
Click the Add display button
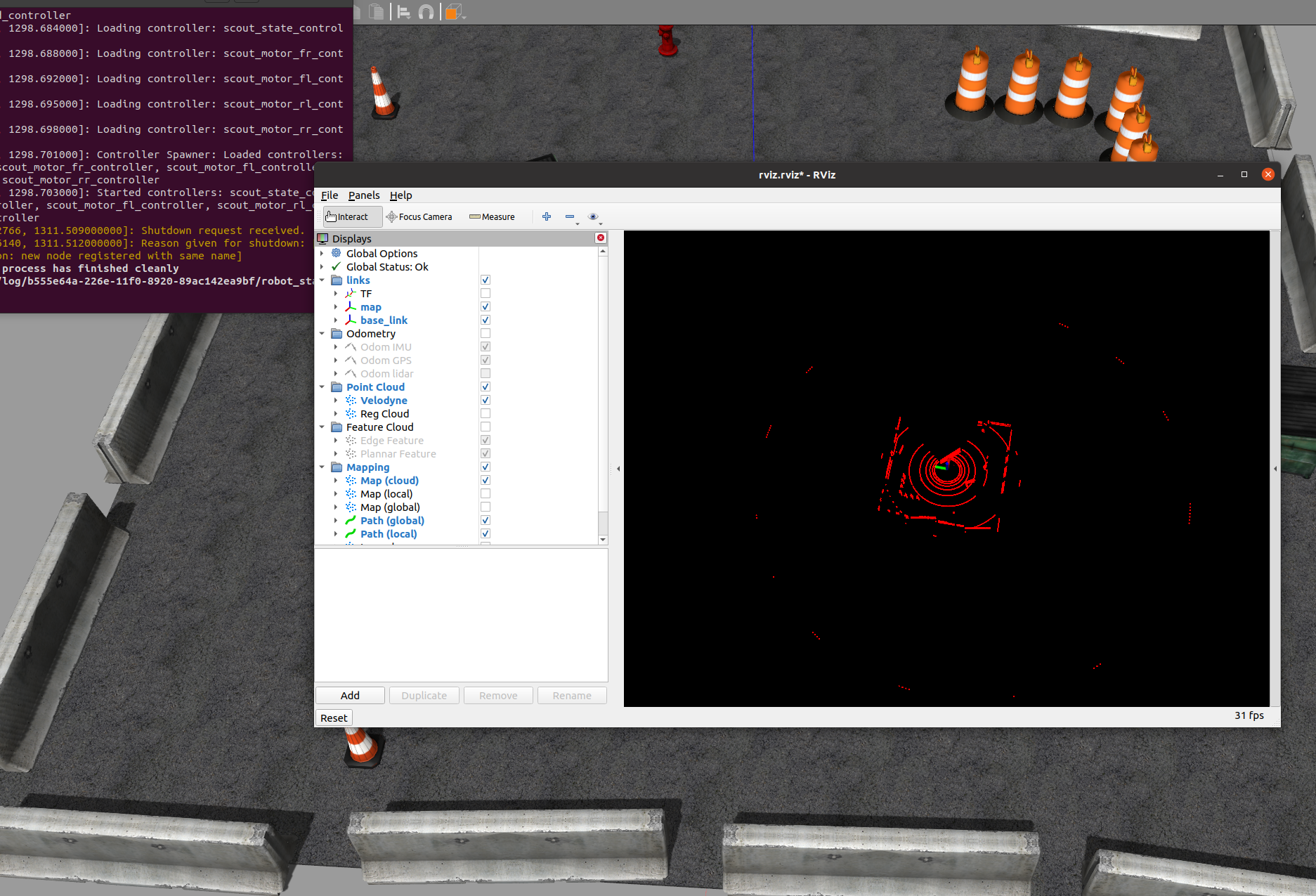(x=350, y=695)
